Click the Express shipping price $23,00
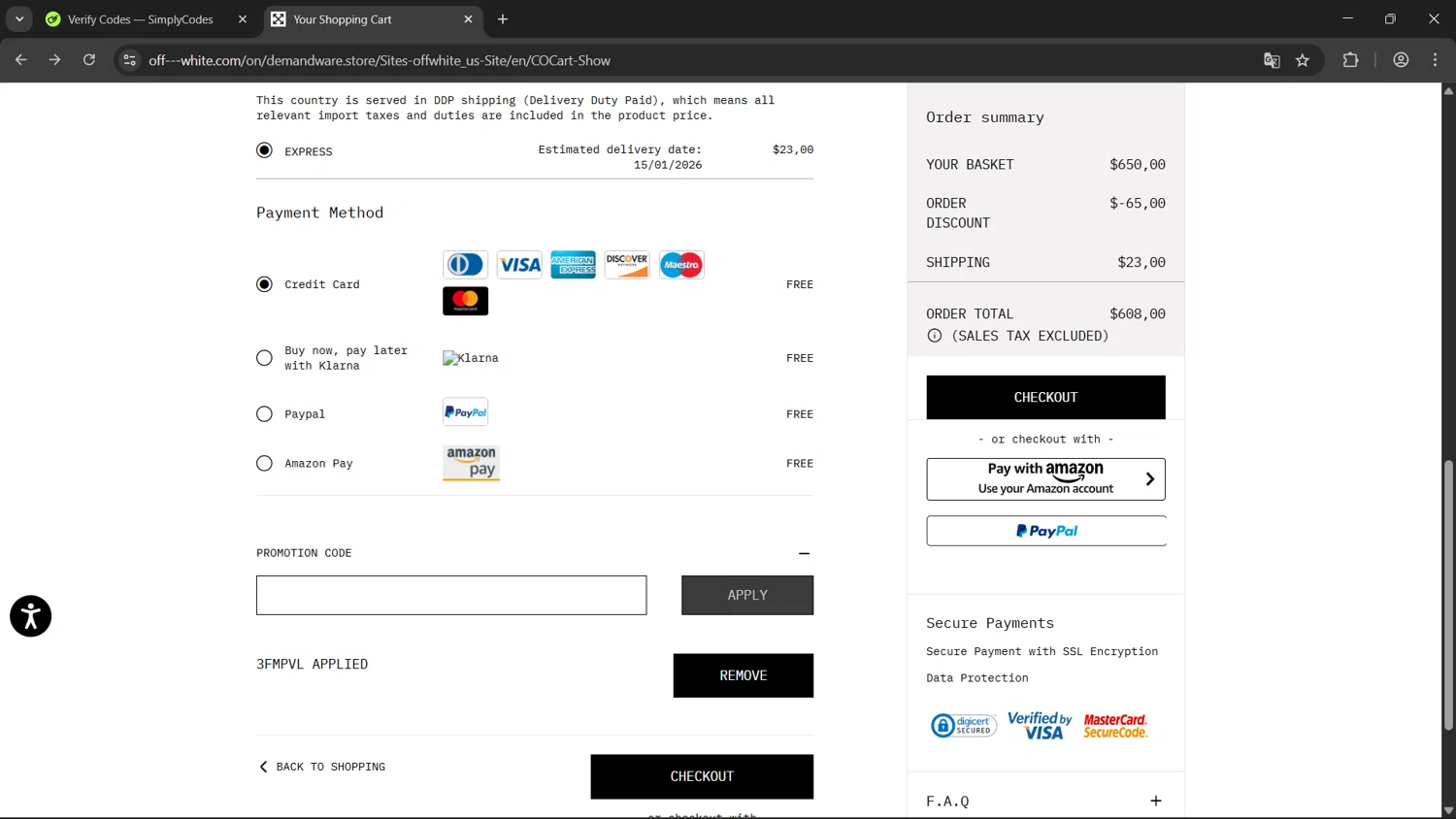Screen dimensions: 1456x819 click(x=793, y=149)
